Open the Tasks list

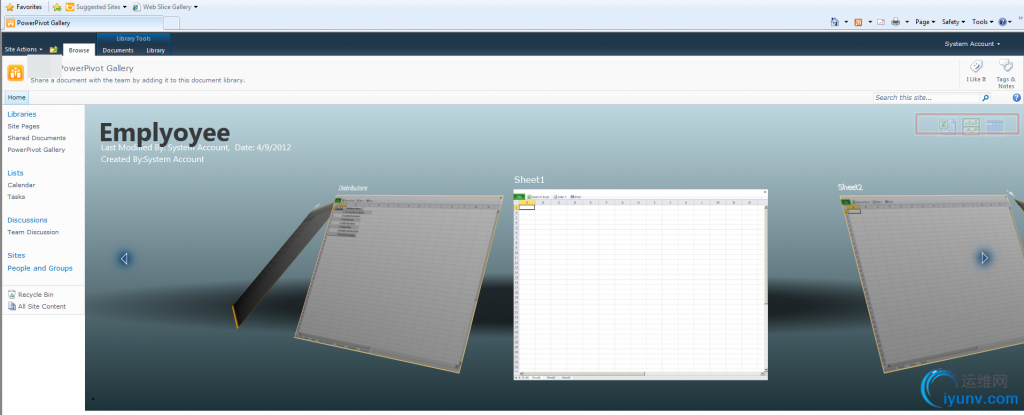pos(16,197)
